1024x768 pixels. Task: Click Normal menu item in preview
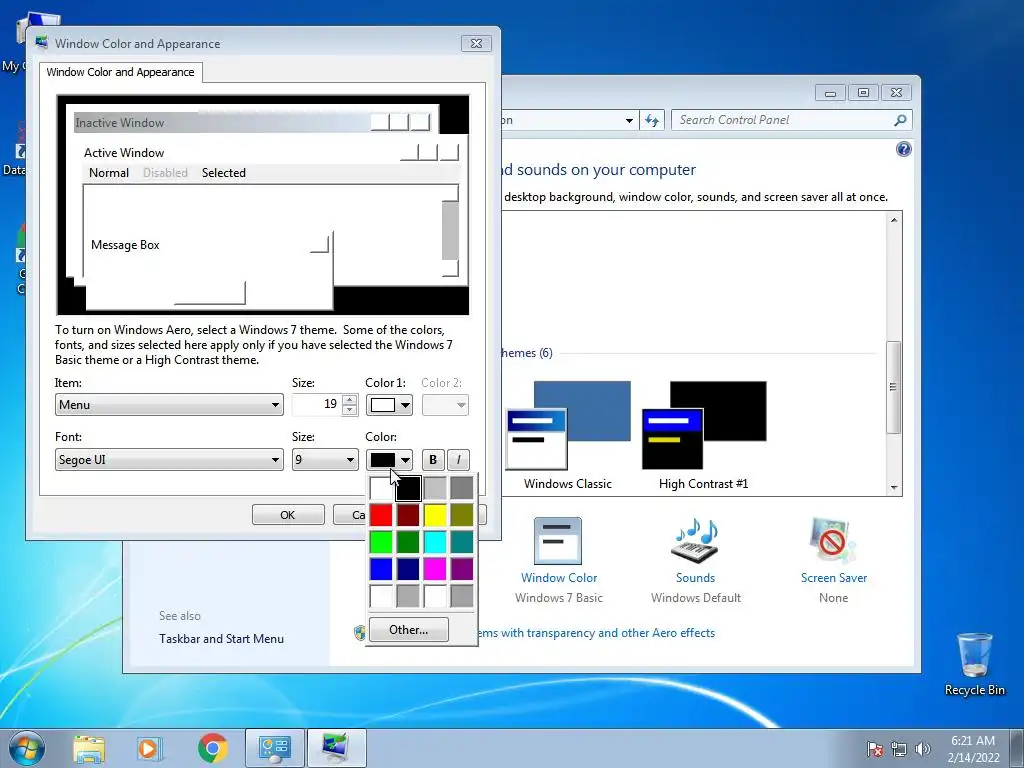point(108,173)
